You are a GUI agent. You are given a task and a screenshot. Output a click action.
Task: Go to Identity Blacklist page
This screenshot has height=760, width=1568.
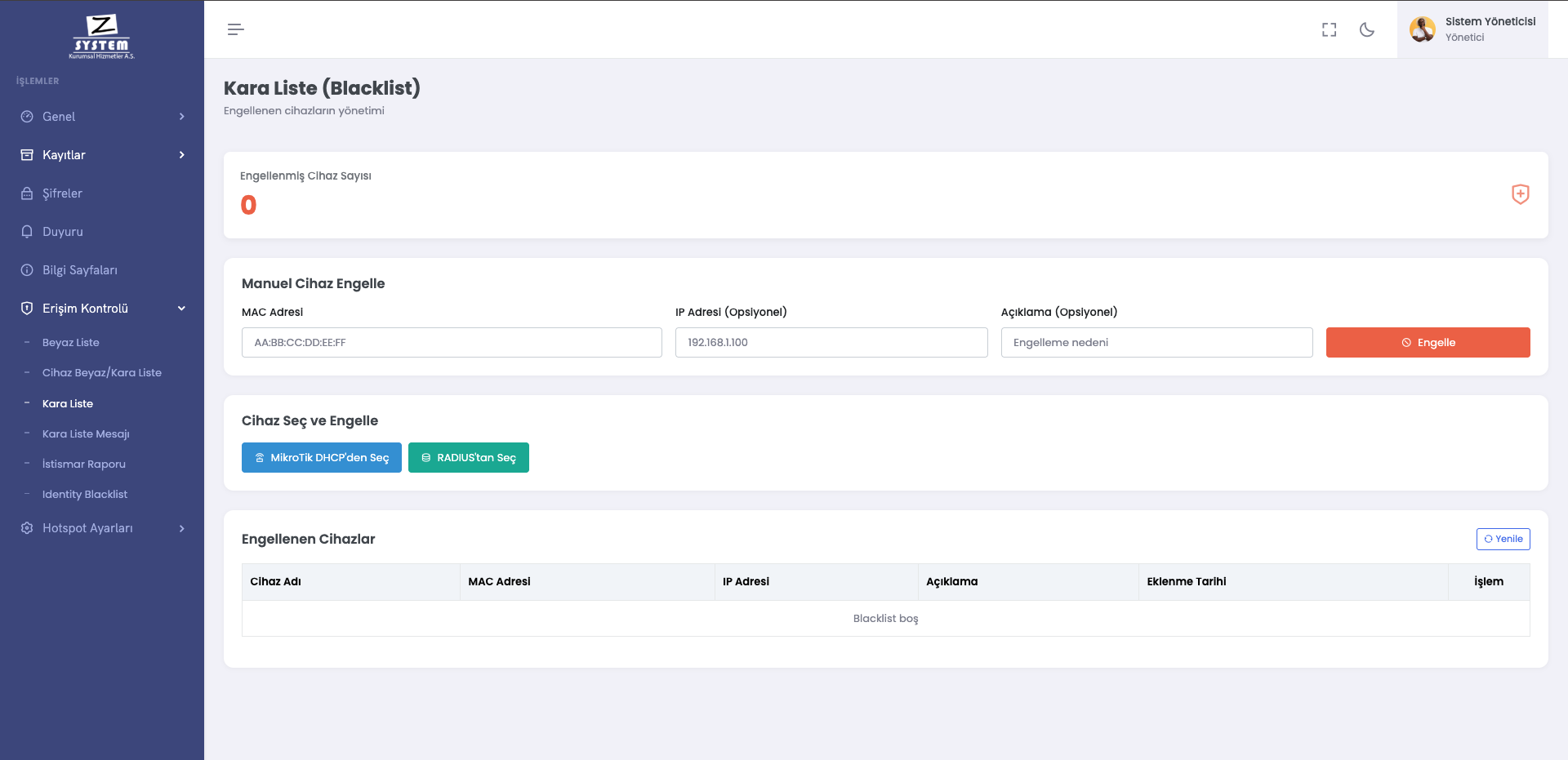coord(85,495)
